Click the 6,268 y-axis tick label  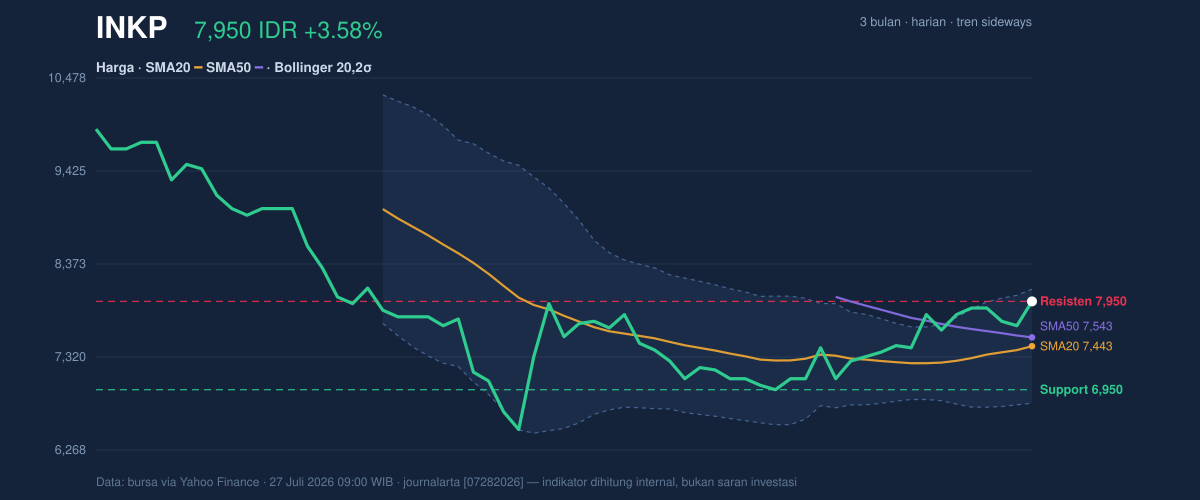click(70, 450)
